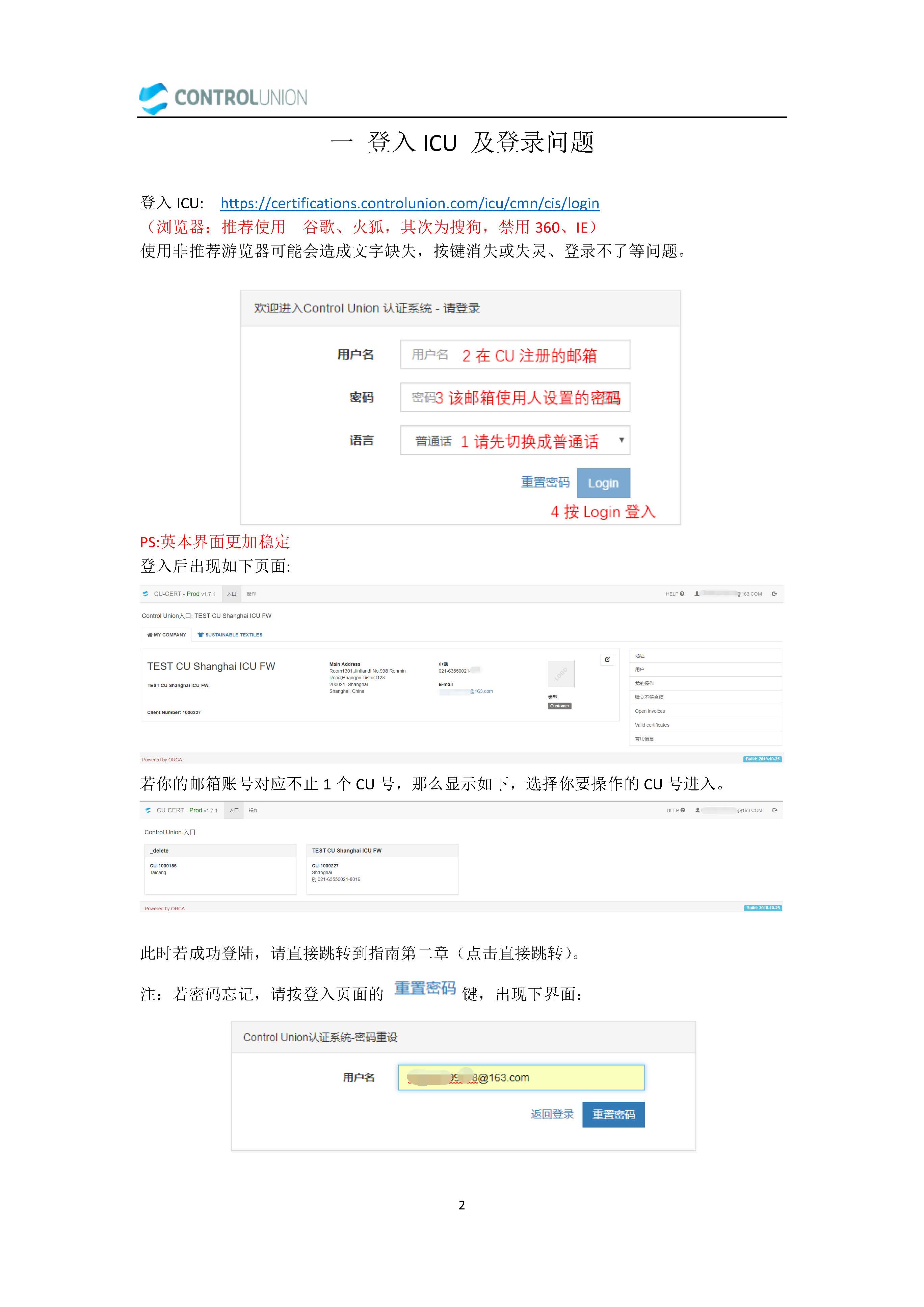This screenshot has width=924, height=1307.
Task: Click the edit pencil icon on the company card
Action: 607,660
